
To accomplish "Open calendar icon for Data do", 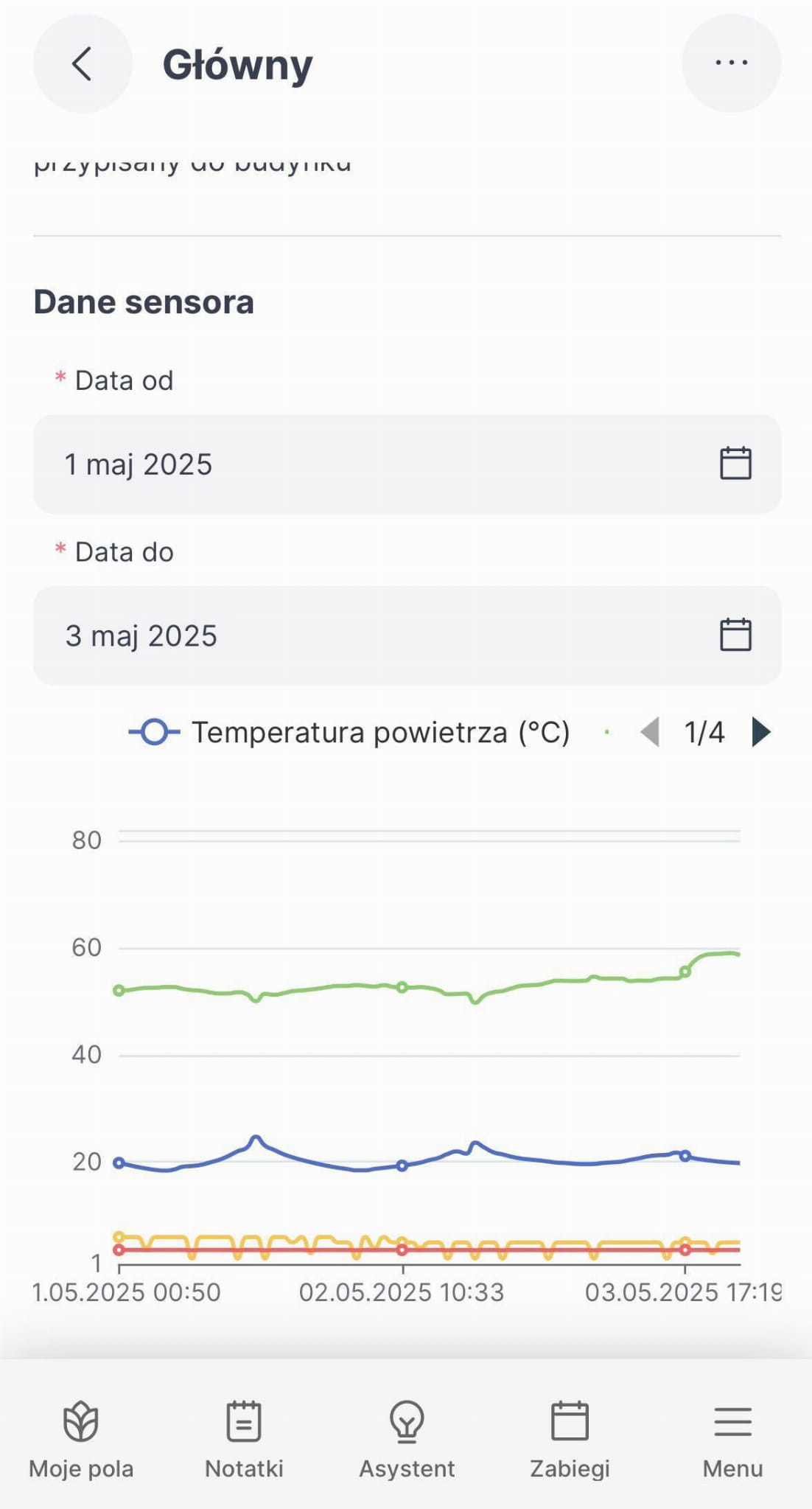I will (735, 635).
